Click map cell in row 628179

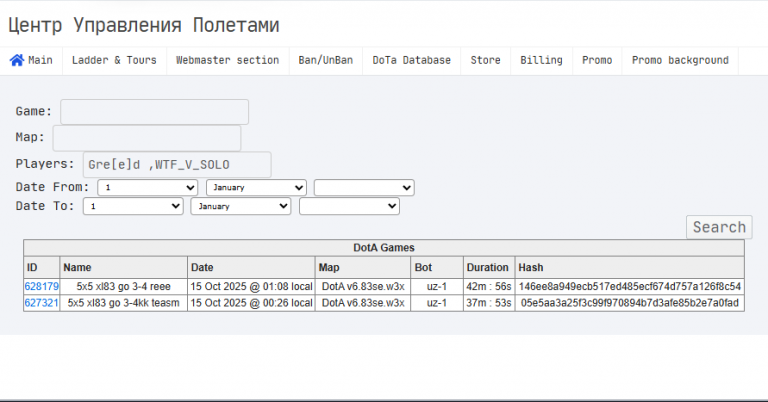coord(363,286)
